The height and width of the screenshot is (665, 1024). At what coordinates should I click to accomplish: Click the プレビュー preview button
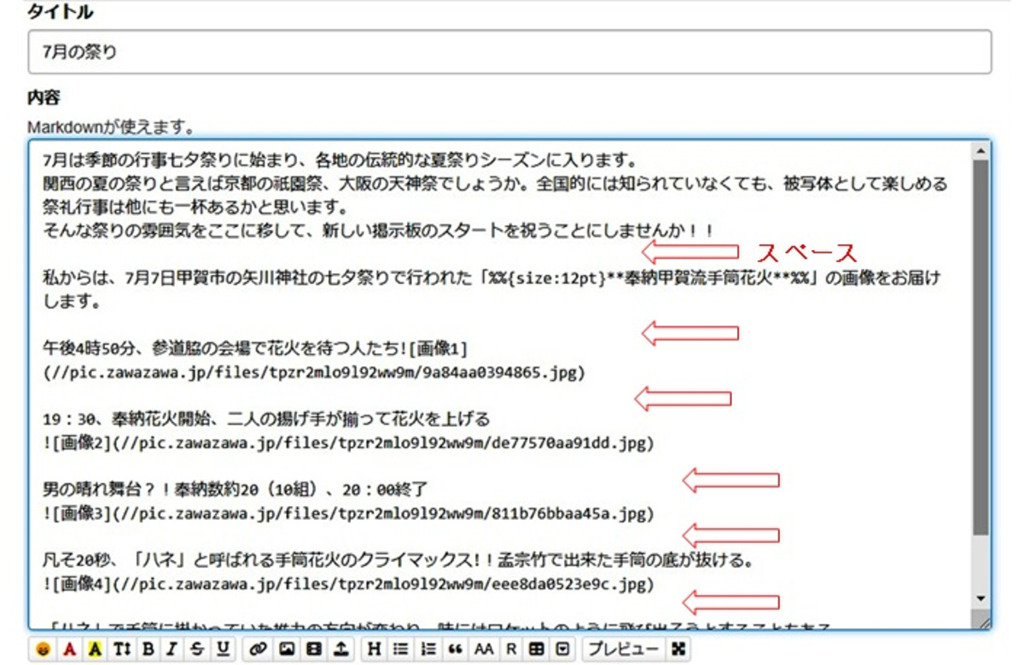[x=624, y=649]
